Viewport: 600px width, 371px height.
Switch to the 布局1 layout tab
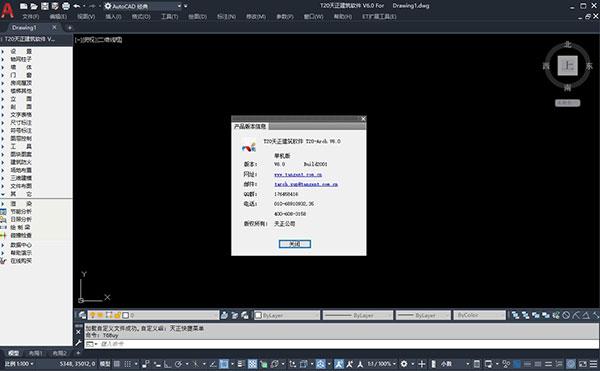click(36, 353)
